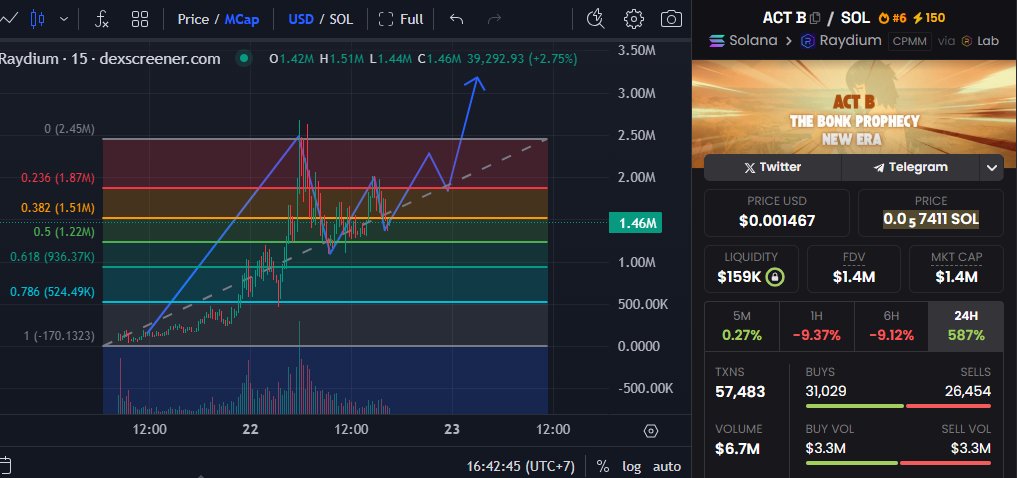Screen dimensions: 1017x478
Task: Copy the ACT B token address
Action: (x=815, y=18)
